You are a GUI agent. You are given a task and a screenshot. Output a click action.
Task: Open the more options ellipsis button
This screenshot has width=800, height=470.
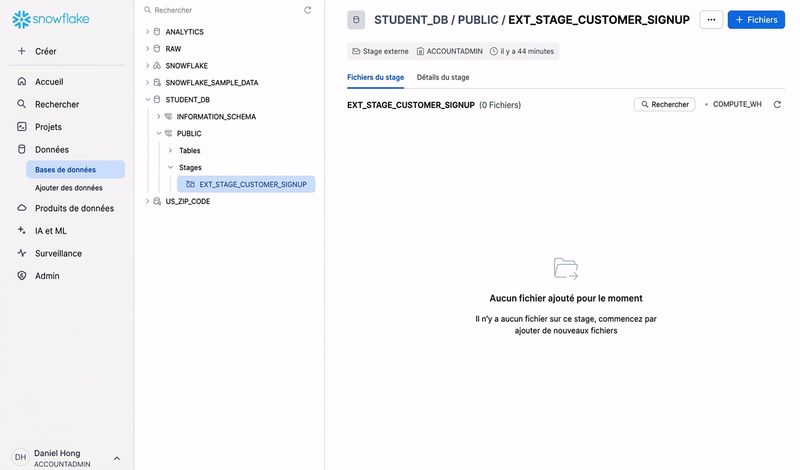[711, 20]
